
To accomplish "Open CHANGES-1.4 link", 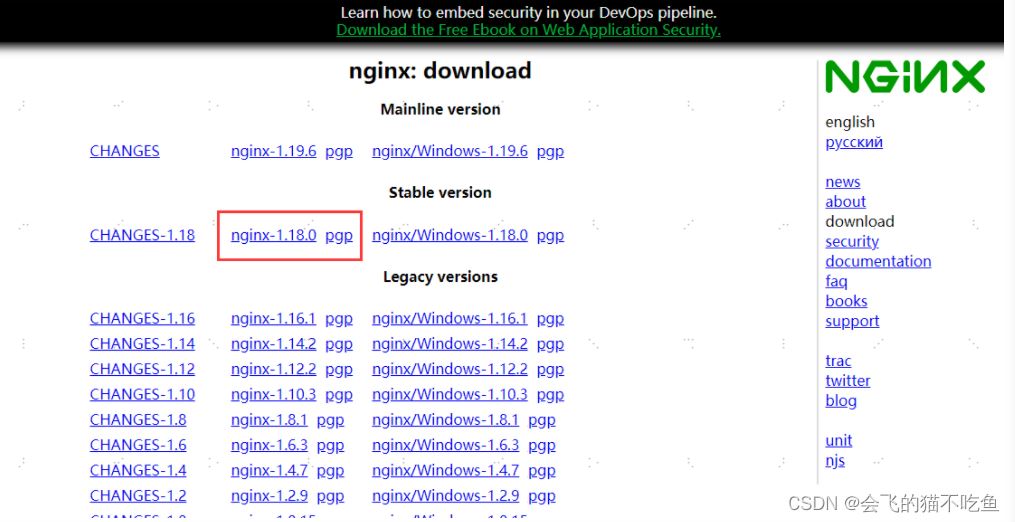I will (x=138, y=470).
